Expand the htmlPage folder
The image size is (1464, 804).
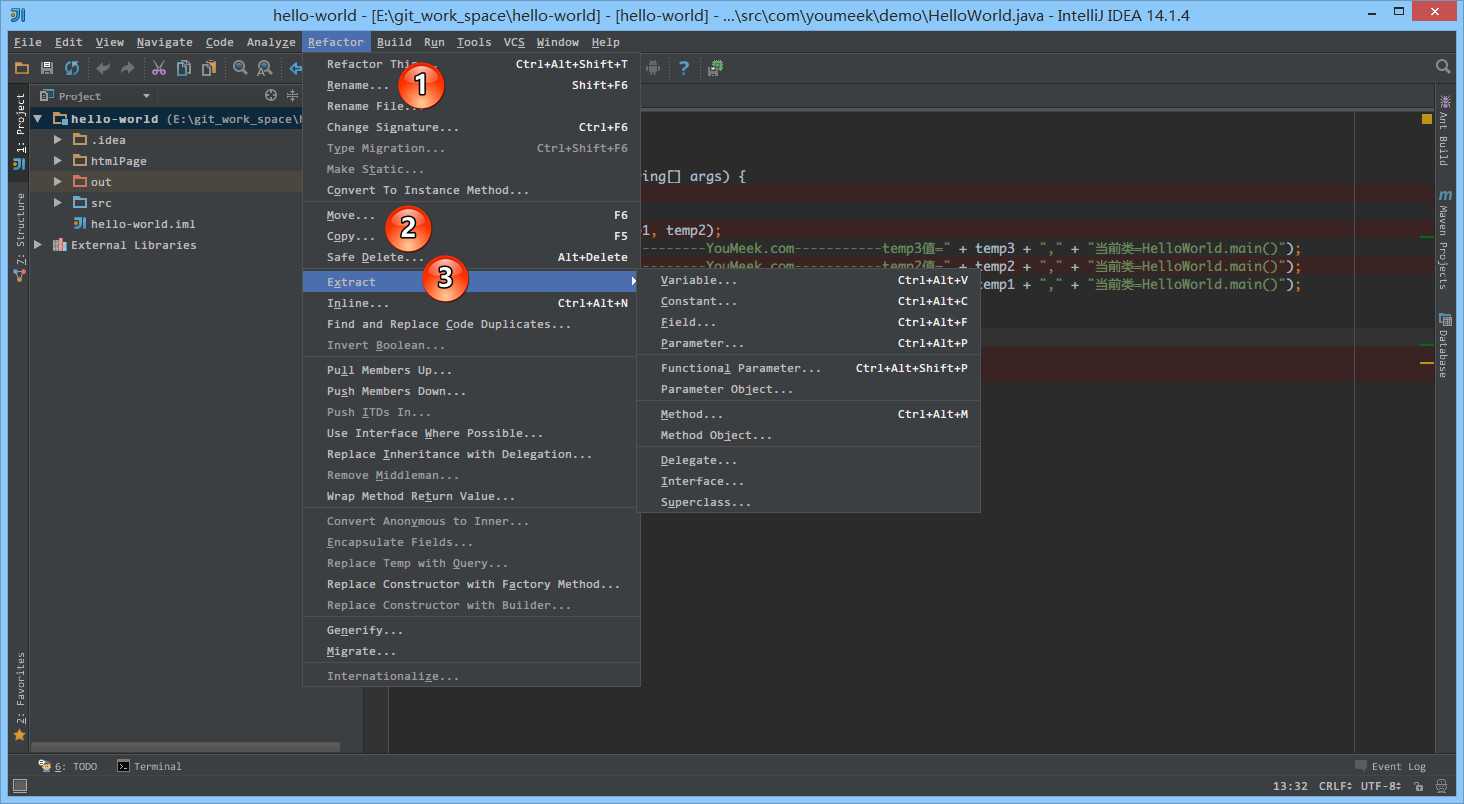pyautogui.click(x=58, y=161)
